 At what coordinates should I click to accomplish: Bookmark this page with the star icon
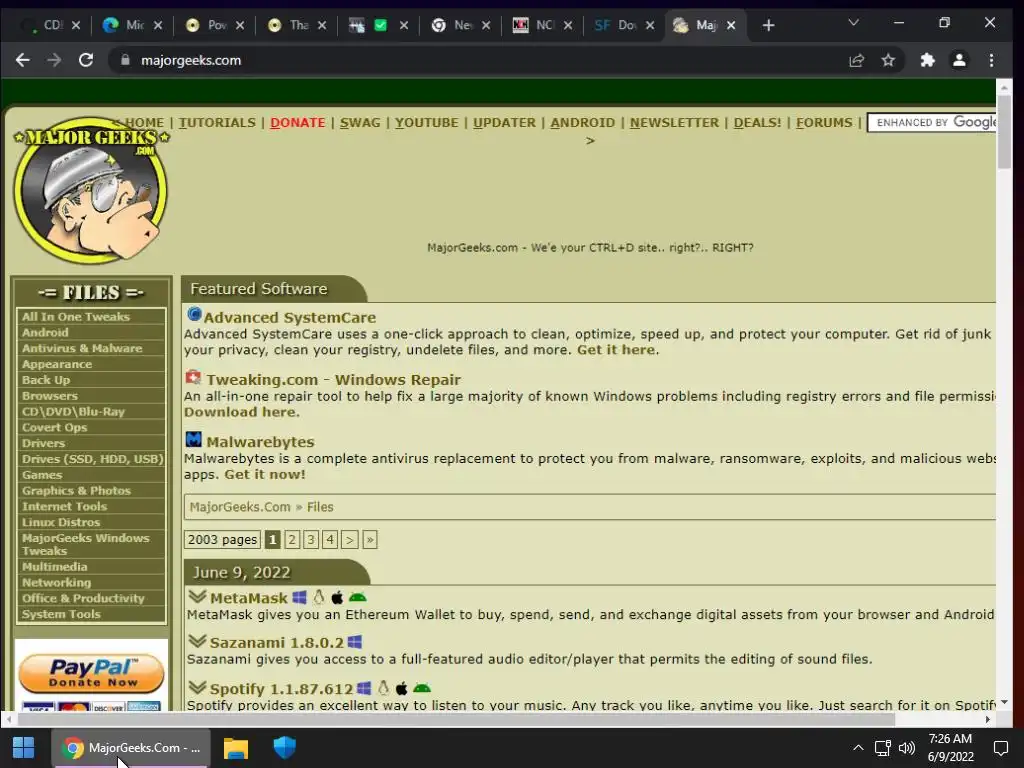pyautogui.click(x=888, y=60)
